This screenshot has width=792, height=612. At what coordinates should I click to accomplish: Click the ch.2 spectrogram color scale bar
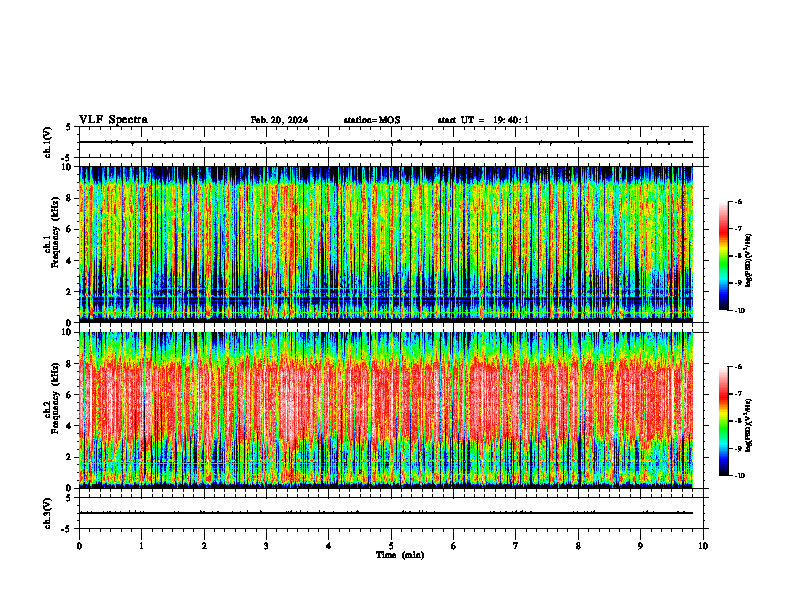tap(723, 421)
